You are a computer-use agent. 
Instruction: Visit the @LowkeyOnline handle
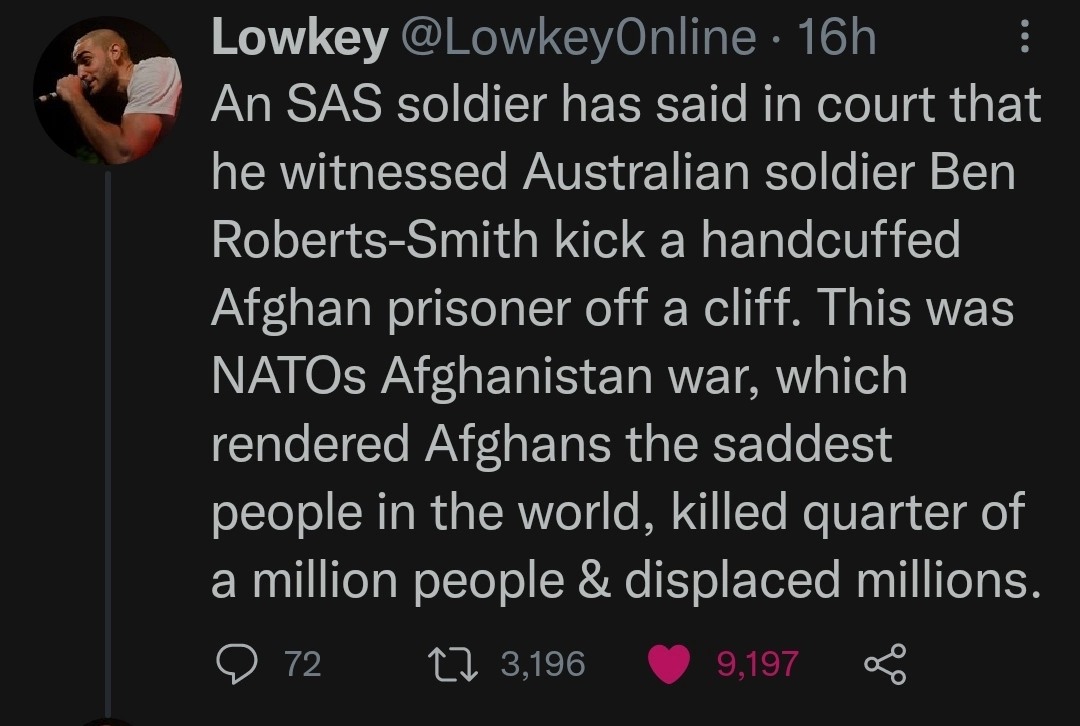click(x=577, y=40)
